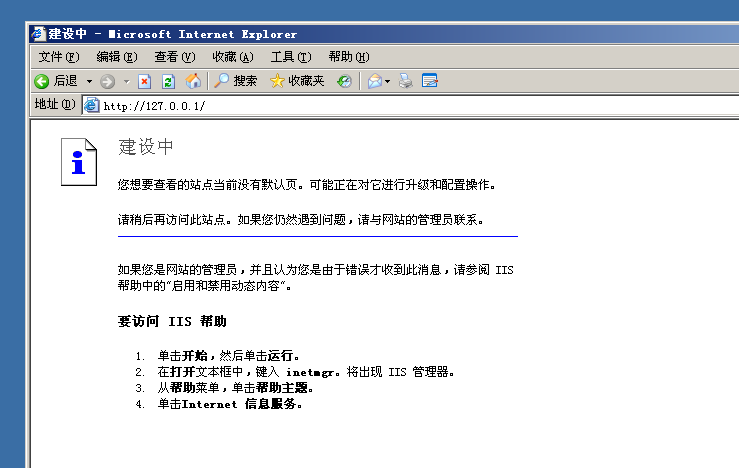This screenshot has width=739, height=468.
Task: Click the grey Forward arrow button
Action: (x=108, y=82)
